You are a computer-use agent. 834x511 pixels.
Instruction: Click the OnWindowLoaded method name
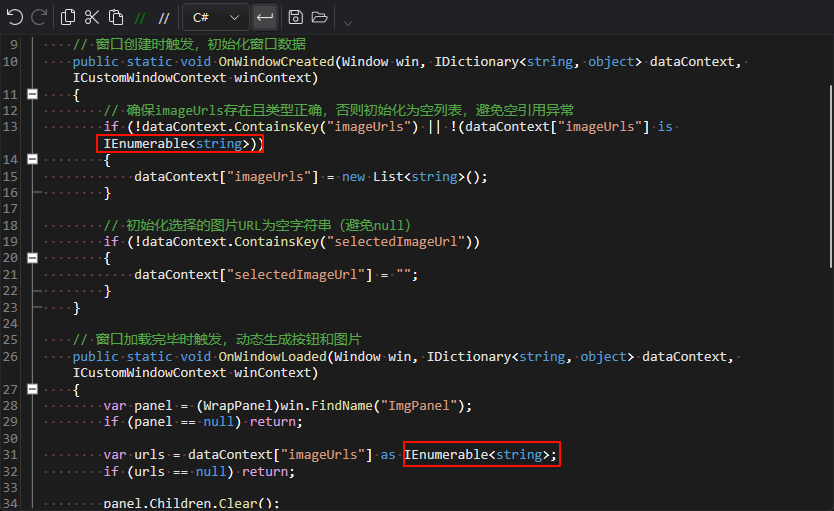[x=273, y=356]
